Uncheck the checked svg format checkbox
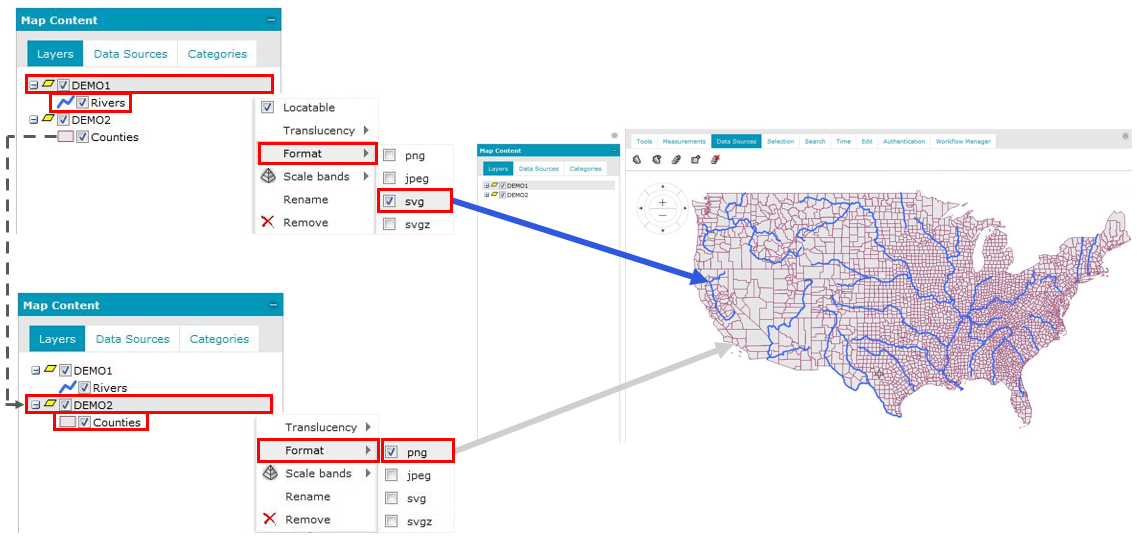The height and width of the screenshot is (539, 1137). [x=389, y=201]
